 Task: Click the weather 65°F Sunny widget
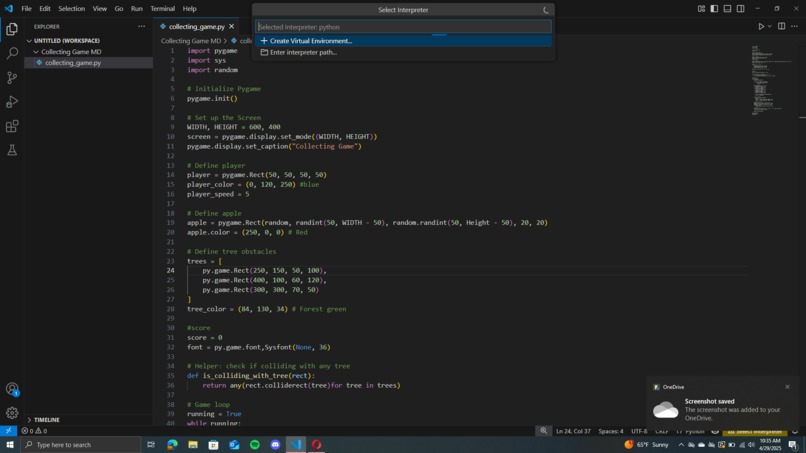coord(647,445)
